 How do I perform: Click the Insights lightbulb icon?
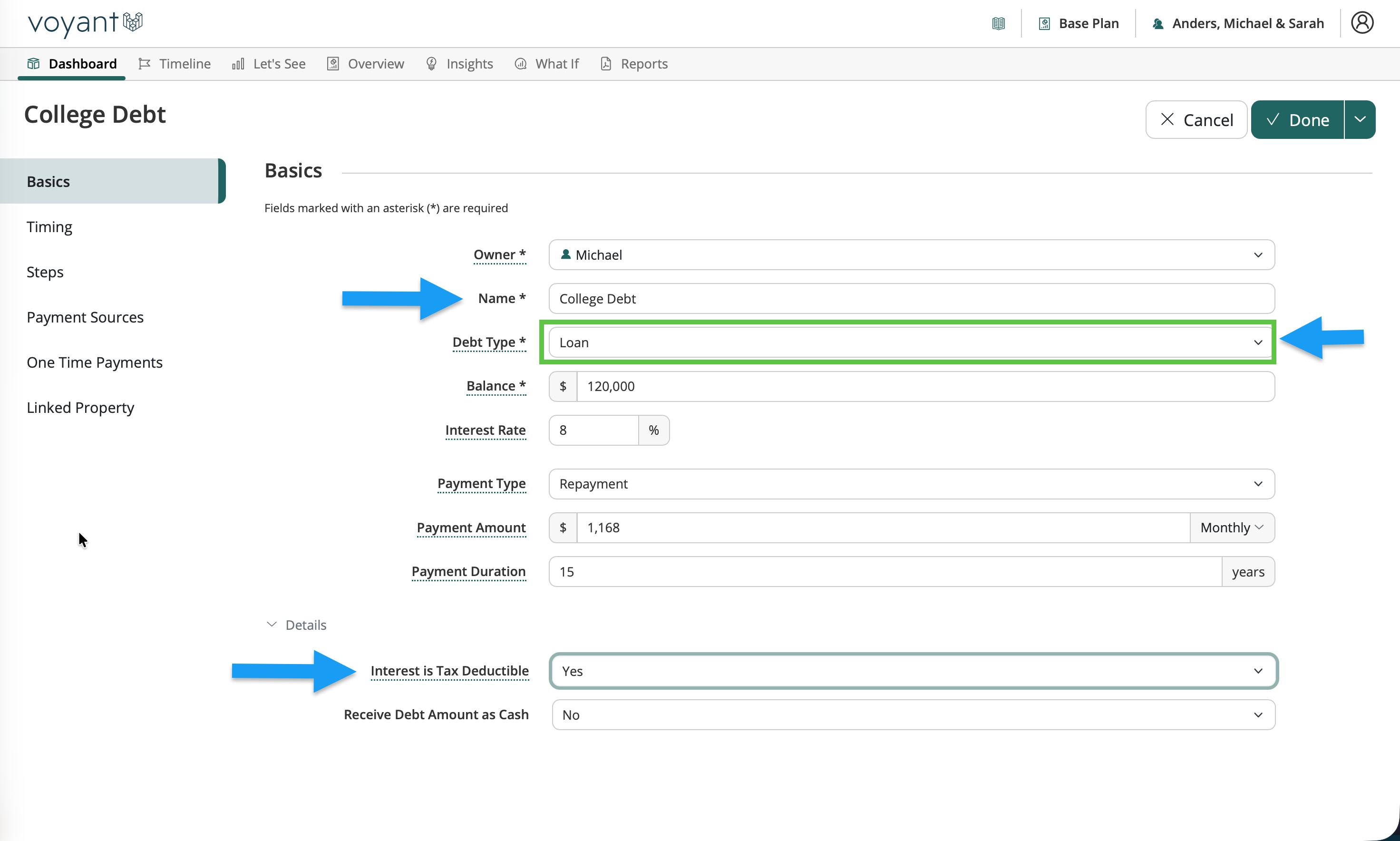point(431,63)
